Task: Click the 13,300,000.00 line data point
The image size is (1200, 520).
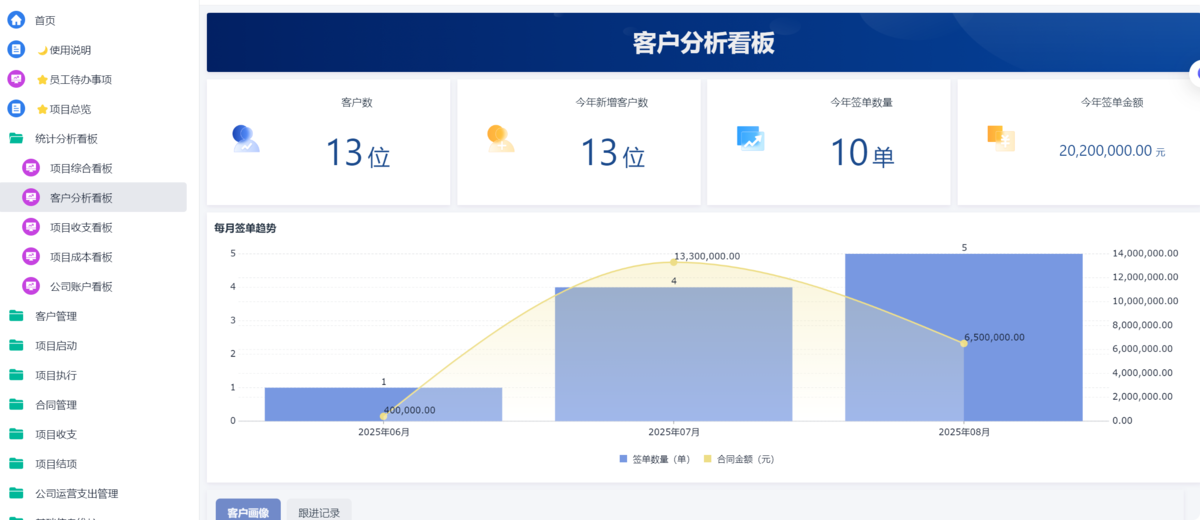Action: tap(674, 262)
